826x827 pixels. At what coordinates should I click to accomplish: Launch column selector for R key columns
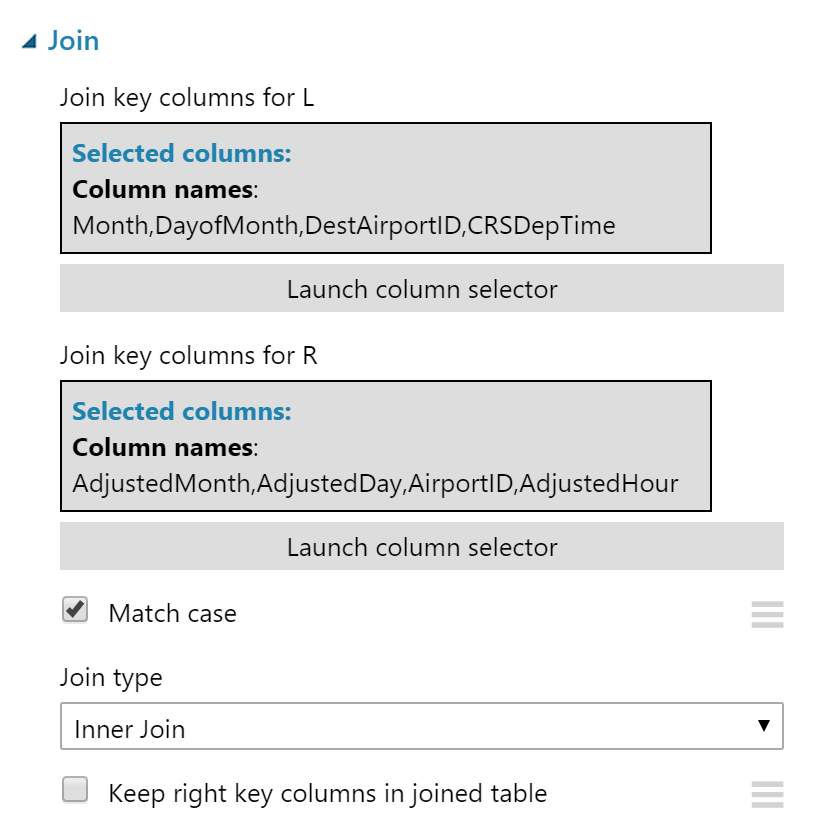tap(421, 547)
